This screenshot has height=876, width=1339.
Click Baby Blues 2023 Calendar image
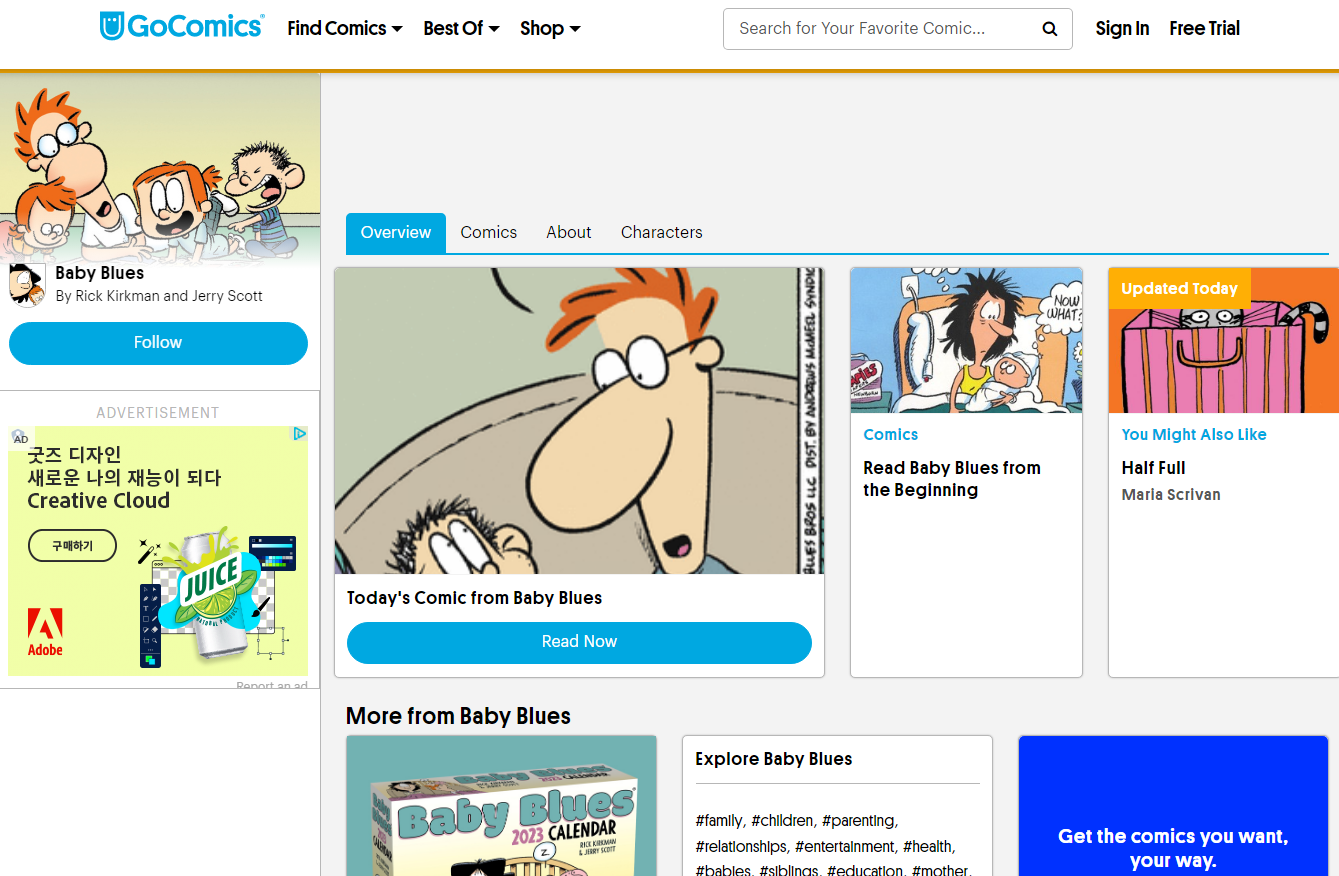pos(501,806)
